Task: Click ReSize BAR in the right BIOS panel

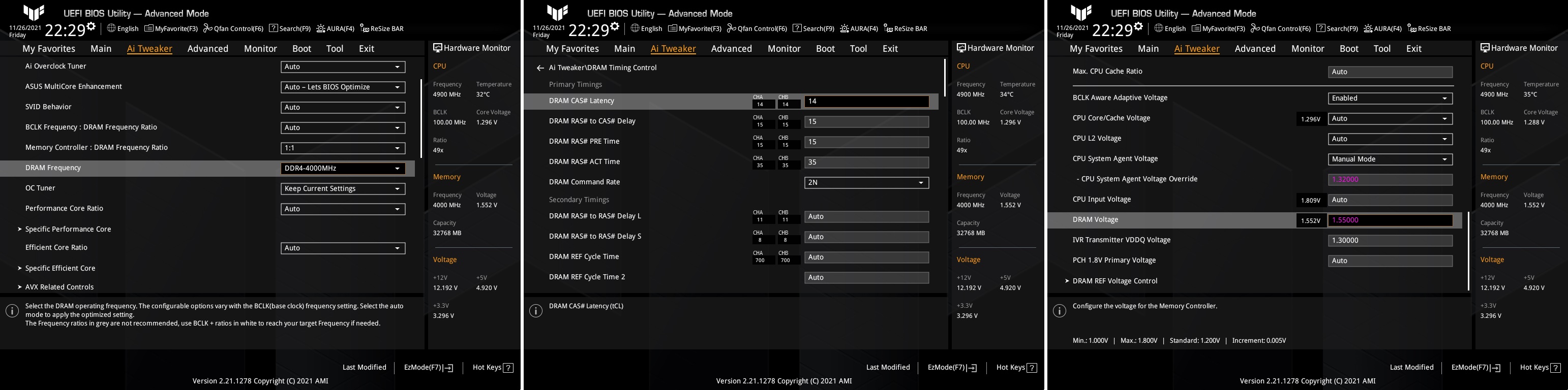Action: point(1429,28)
